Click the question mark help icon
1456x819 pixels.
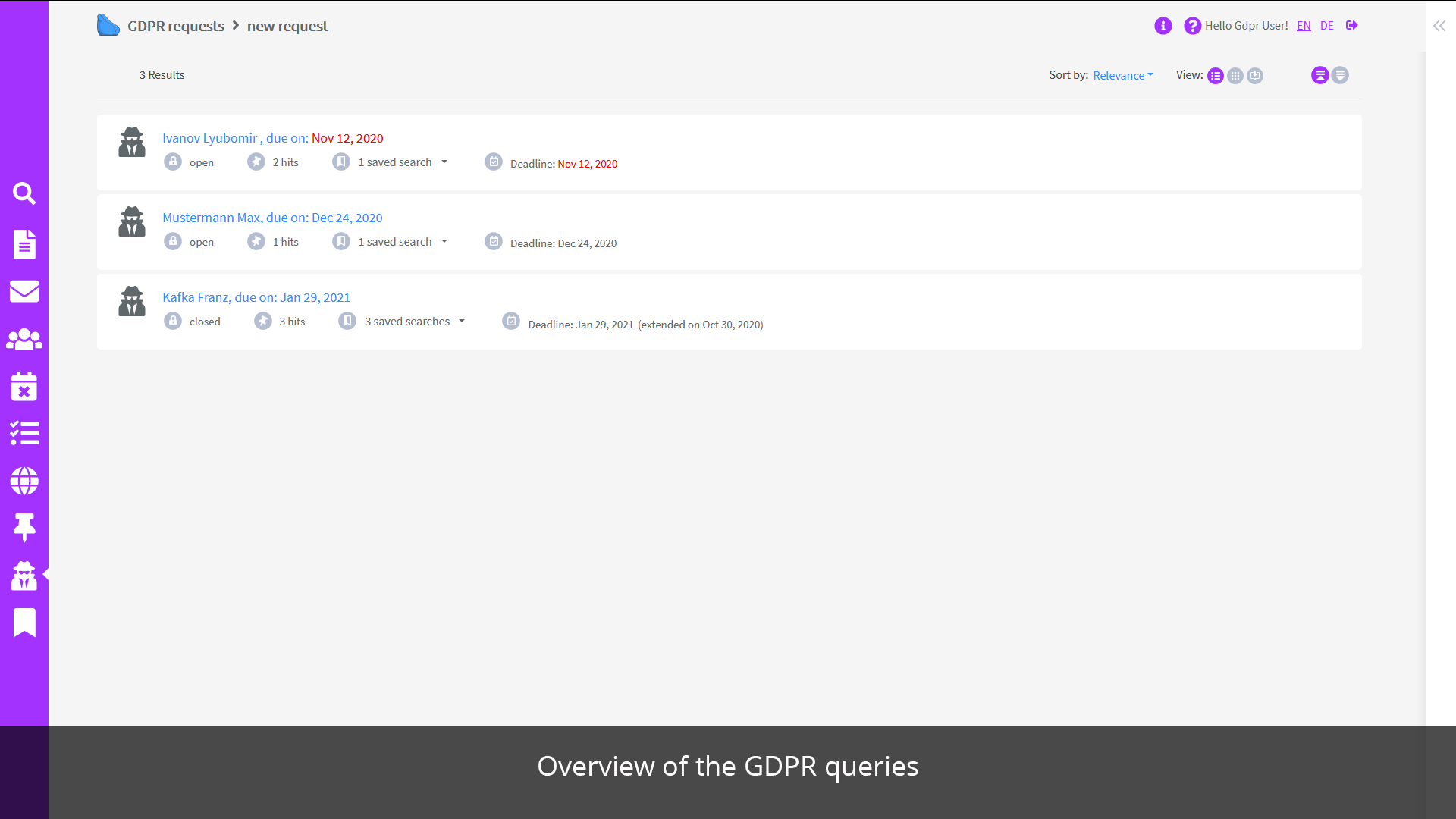click(x=1192, y=26)
